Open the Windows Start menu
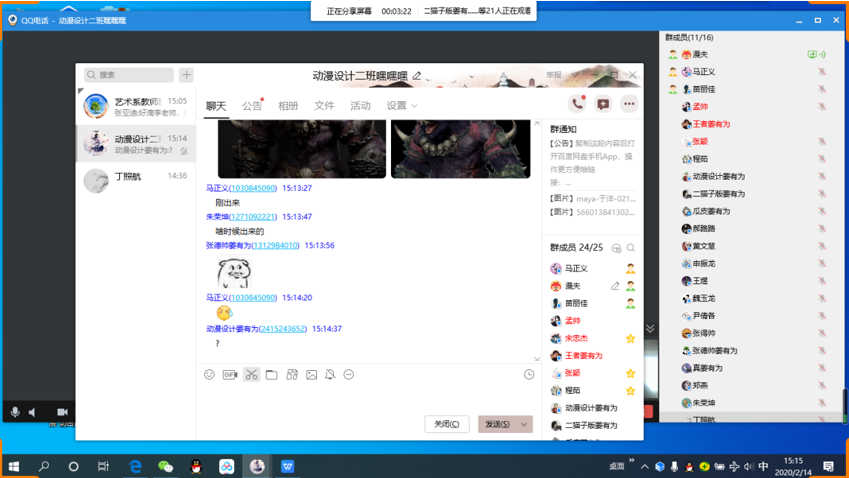 tap(14, 466)
